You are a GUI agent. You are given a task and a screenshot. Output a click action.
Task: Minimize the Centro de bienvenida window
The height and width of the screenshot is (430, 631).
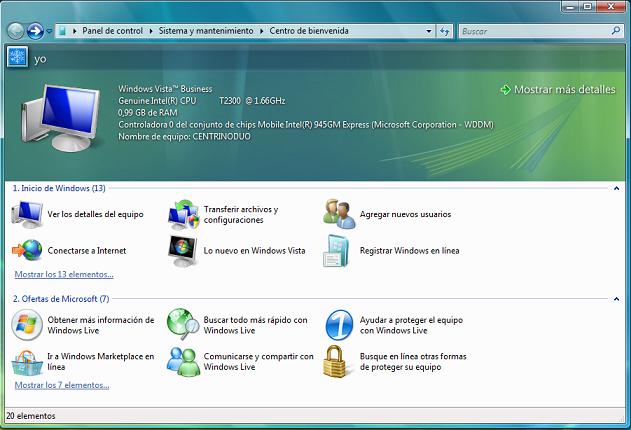coord(570,6)
